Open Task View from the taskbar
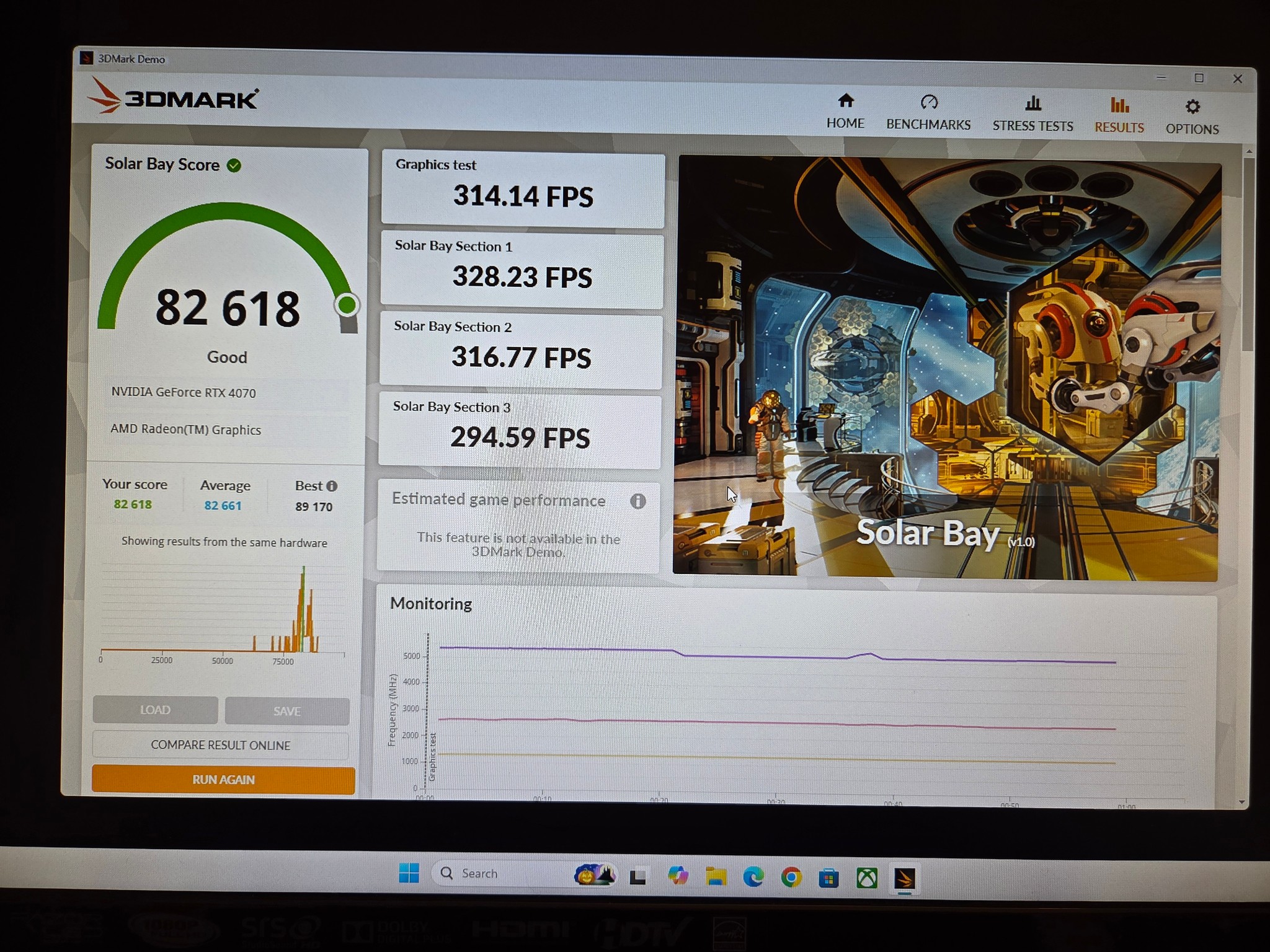Viewport: 1270px width, 952px height. (x=638, y=876)
